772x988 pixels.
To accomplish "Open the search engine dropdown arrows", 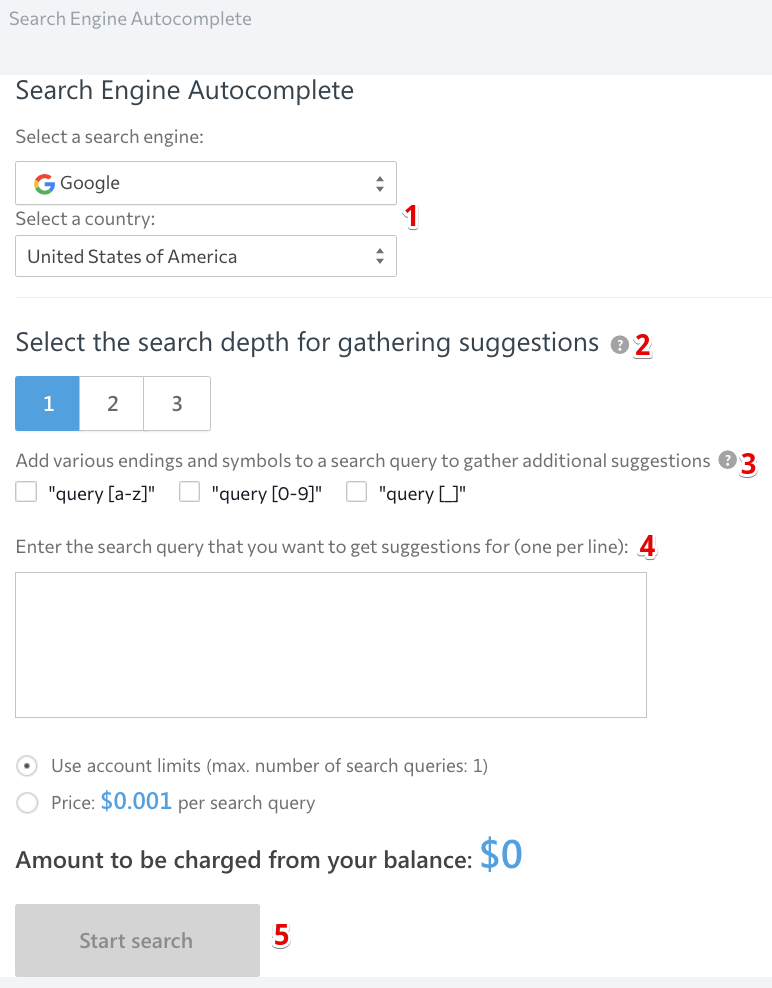I will 379,183.
